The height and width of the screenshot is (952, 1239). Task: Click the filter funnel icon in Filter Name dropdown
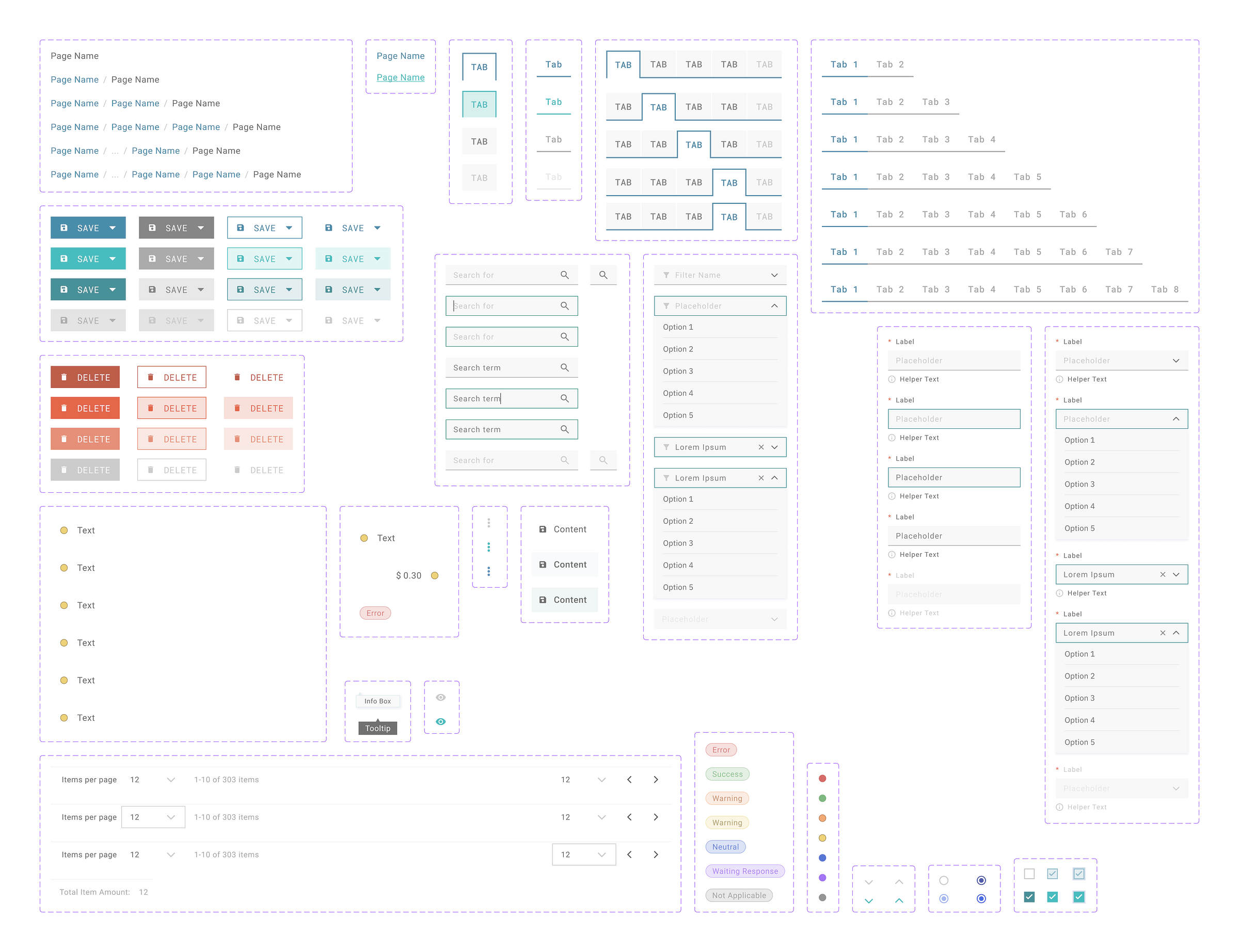[x=666, y=275]
